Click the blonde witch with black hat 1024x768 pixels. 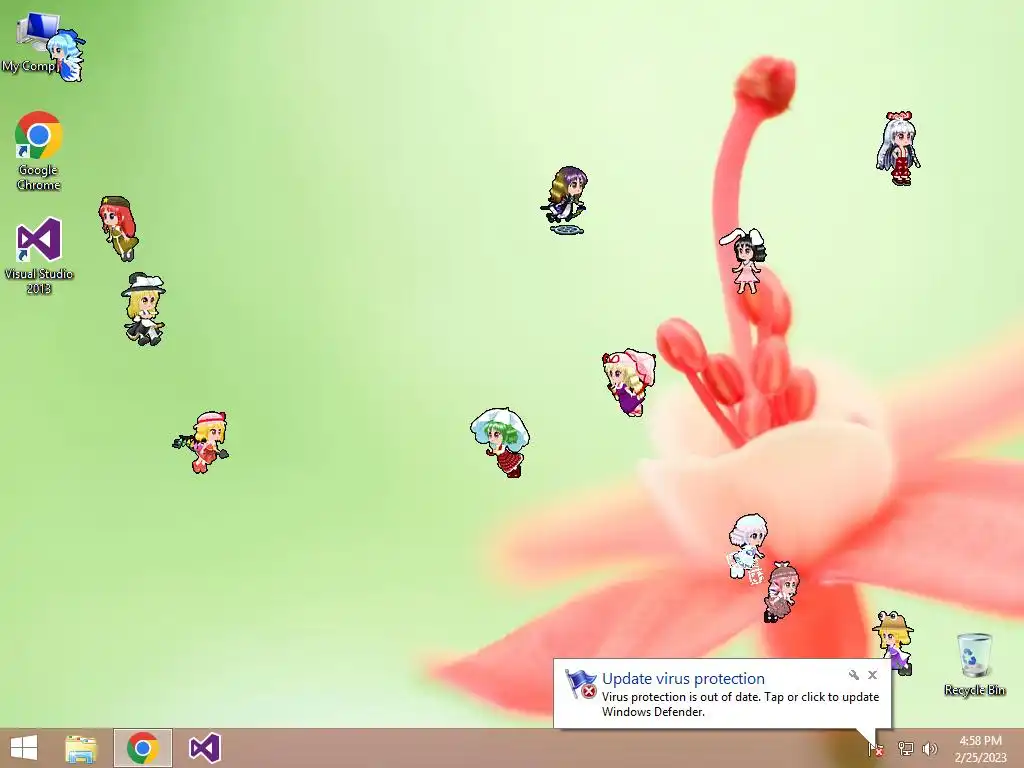pos(144,309)
